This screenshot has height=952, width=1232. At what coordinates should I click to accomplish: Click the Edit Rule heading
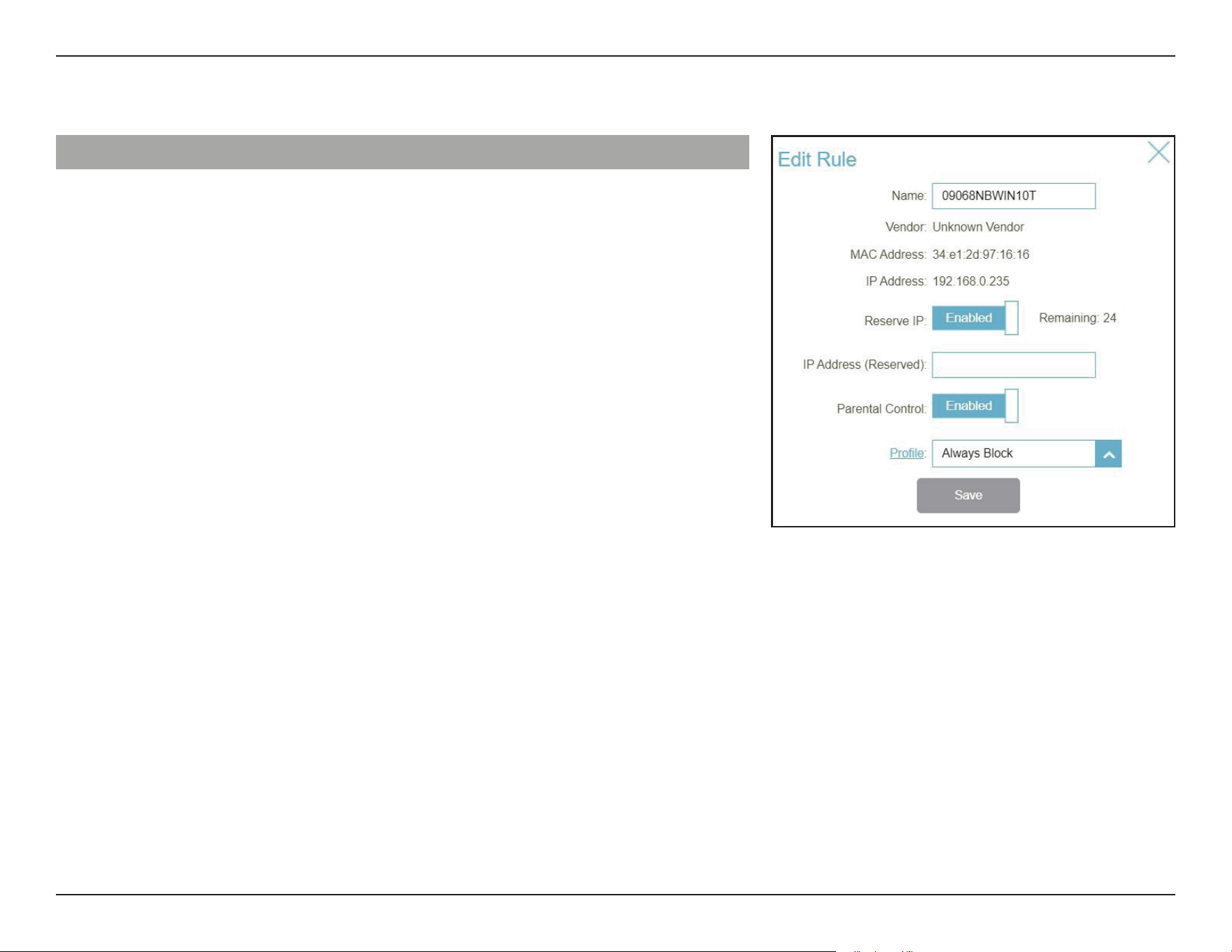pyautogui.click(x=817, y=159)
